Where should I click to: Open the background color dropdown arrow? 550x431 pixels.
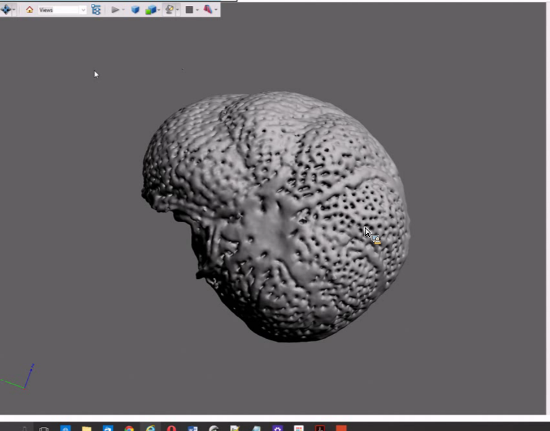tap(197, 10)
